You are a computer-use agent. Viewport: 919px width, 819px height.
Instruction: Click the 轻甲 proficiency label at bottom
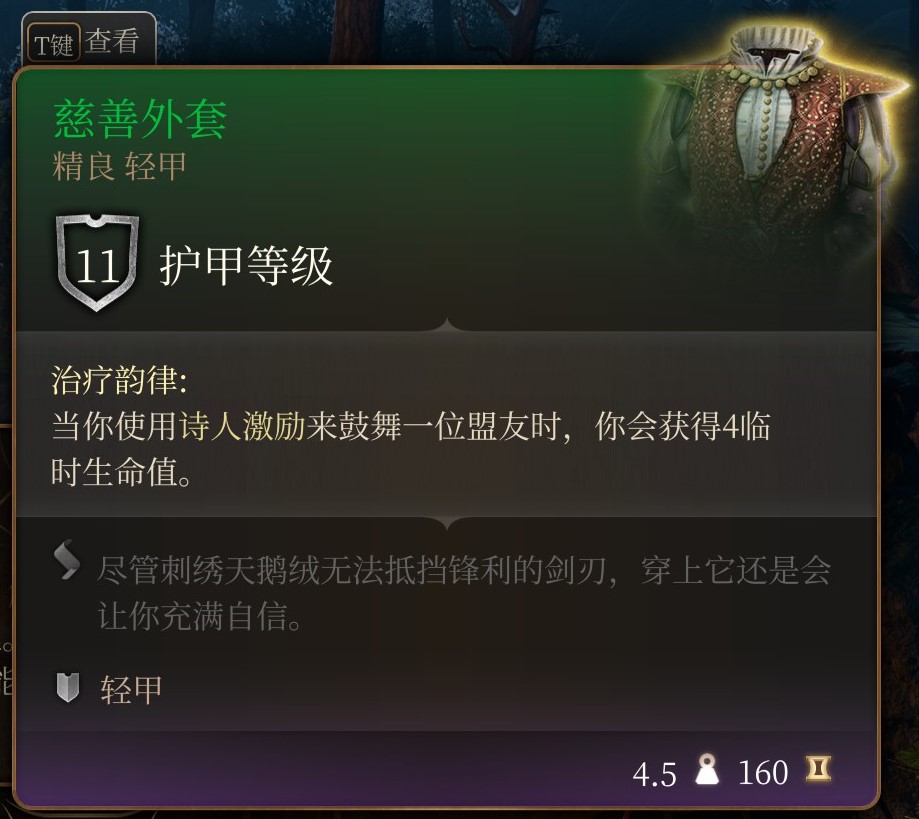[x=131, y=689]
